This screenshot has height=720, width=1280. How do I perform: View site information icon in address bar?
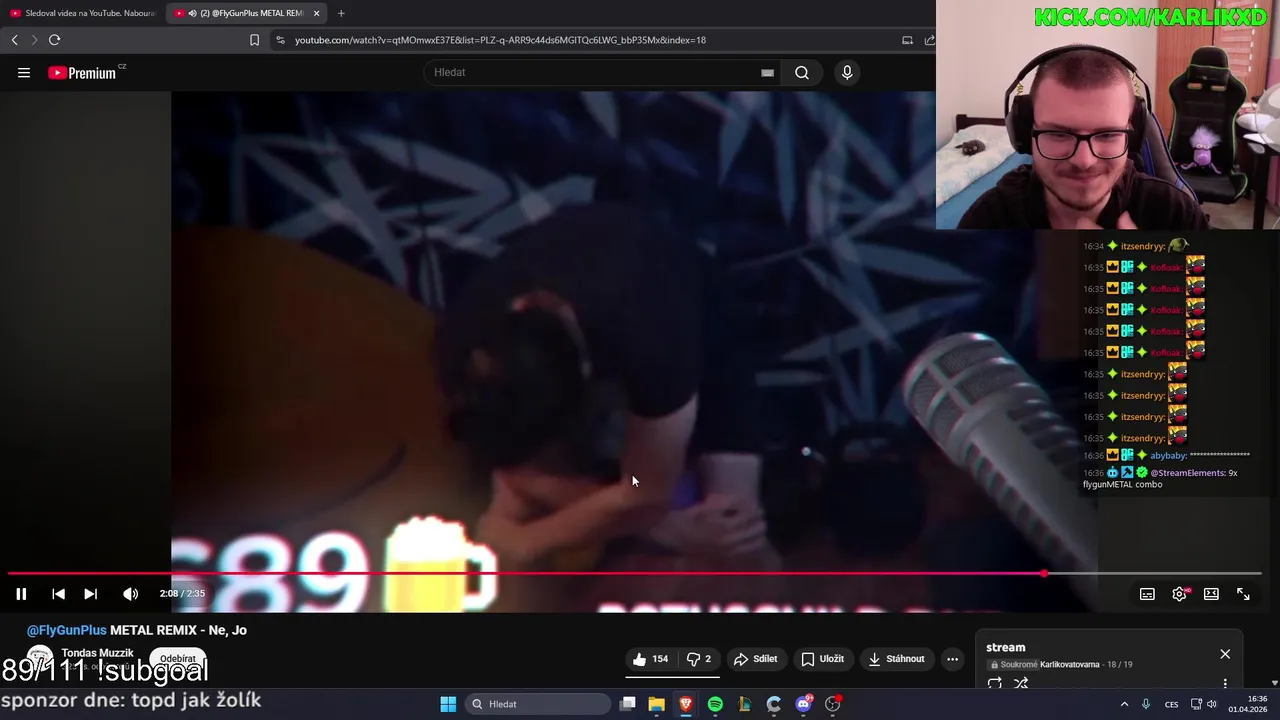point(280,40)
